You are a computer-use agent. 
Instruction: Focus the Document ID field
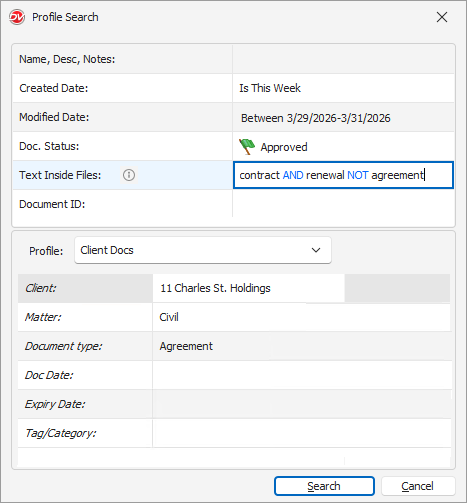[343, 204]
